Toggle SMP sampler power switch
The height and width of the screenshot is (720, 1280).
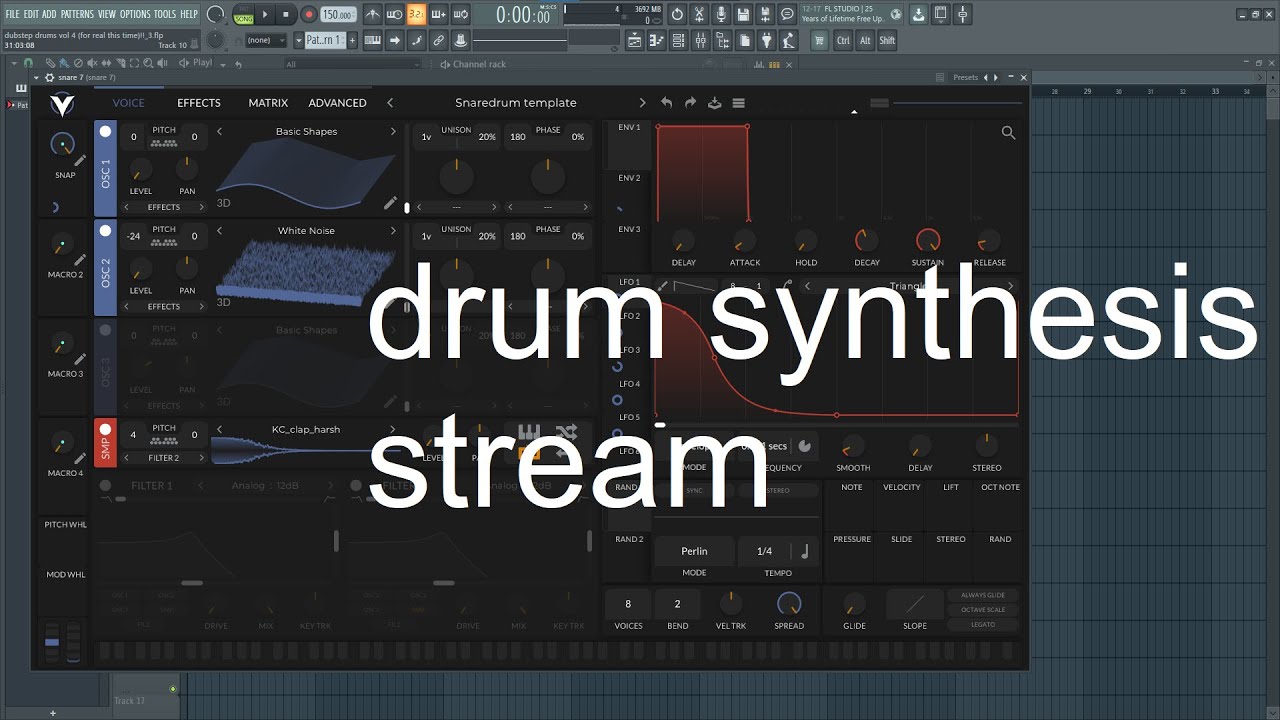[105, 429]
